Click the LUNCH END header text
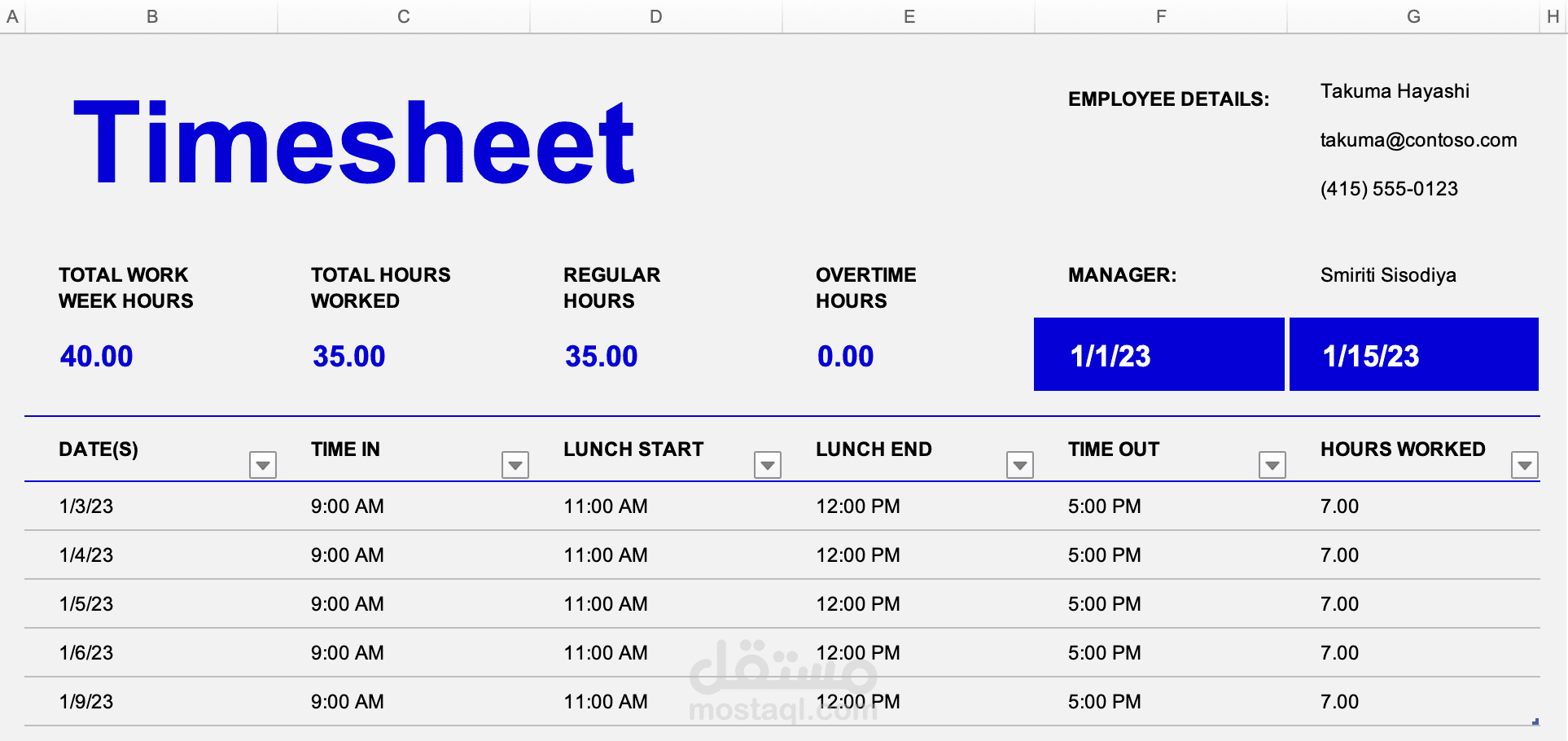 pyautogui.click(x=874, y=449)
